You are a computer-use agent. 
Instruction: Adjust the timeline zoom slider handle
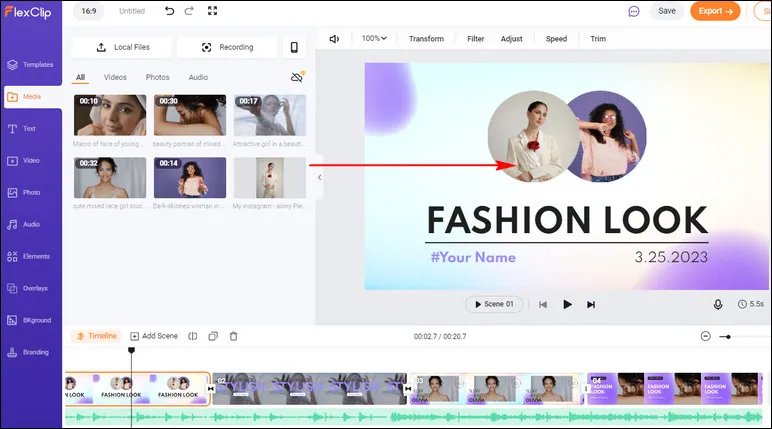coord(728,337)
